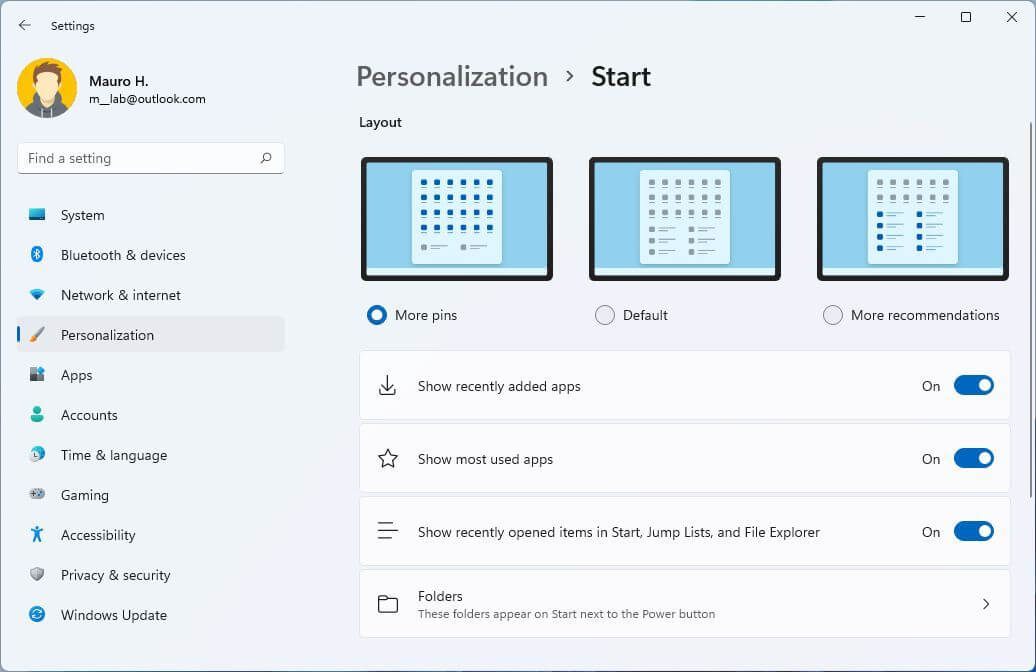Select the Default layout radio button
Screen dimensions: 1036x672
[604, 315]
